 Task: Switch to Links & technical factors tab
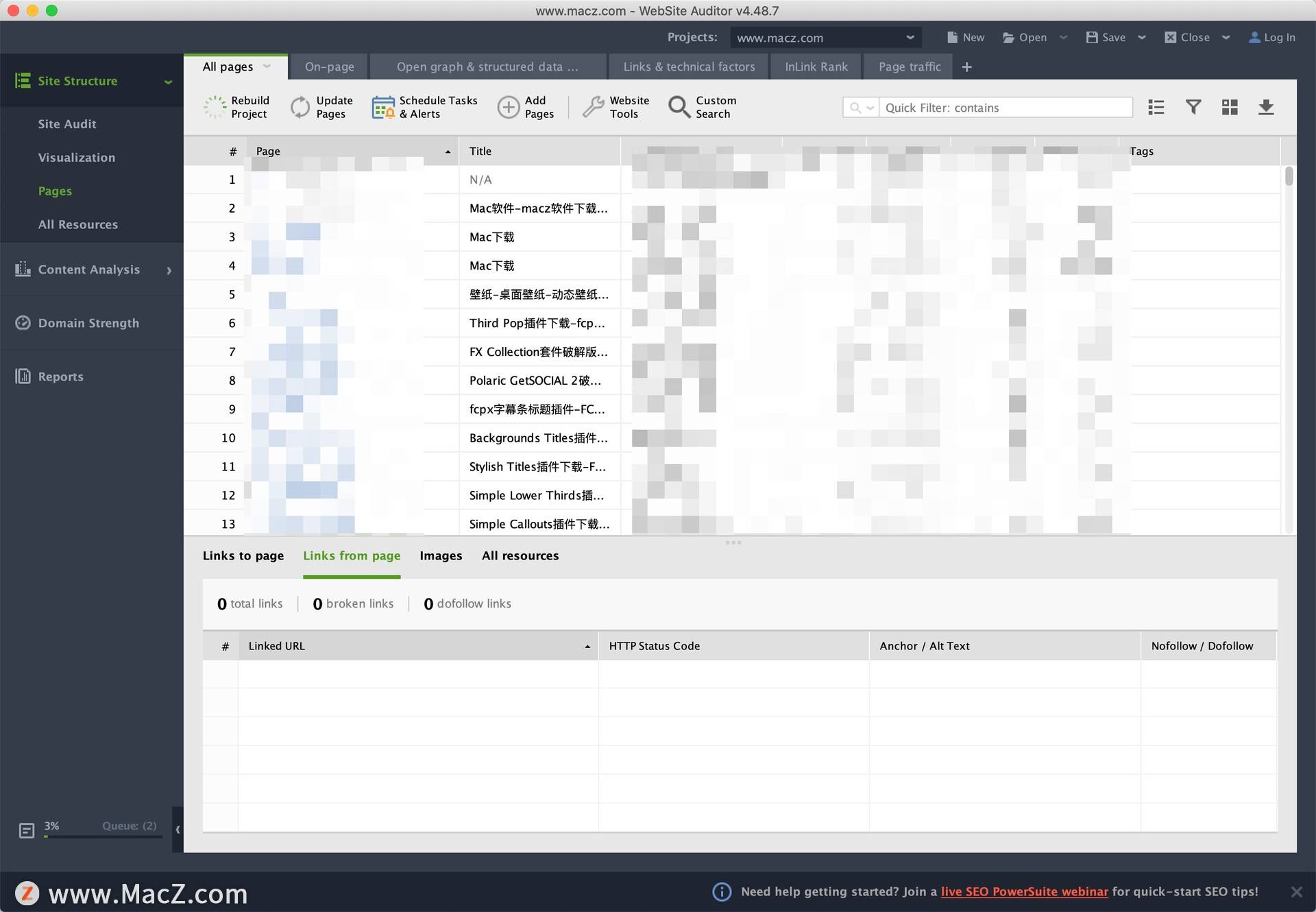(689, 67)
